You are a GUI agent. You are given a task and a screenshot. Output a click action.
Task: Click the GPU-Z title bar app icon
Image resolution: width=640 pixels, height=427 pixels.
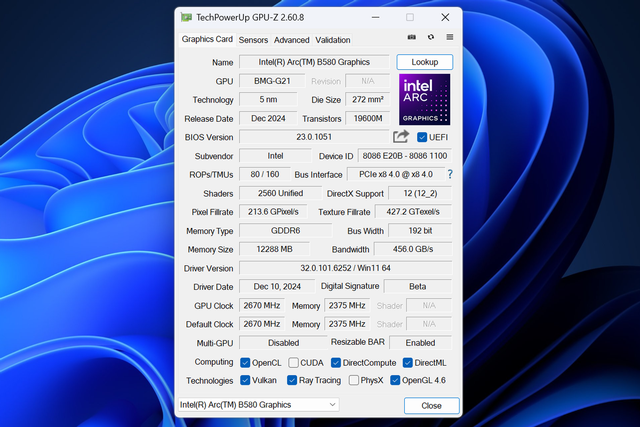point(187,18)
